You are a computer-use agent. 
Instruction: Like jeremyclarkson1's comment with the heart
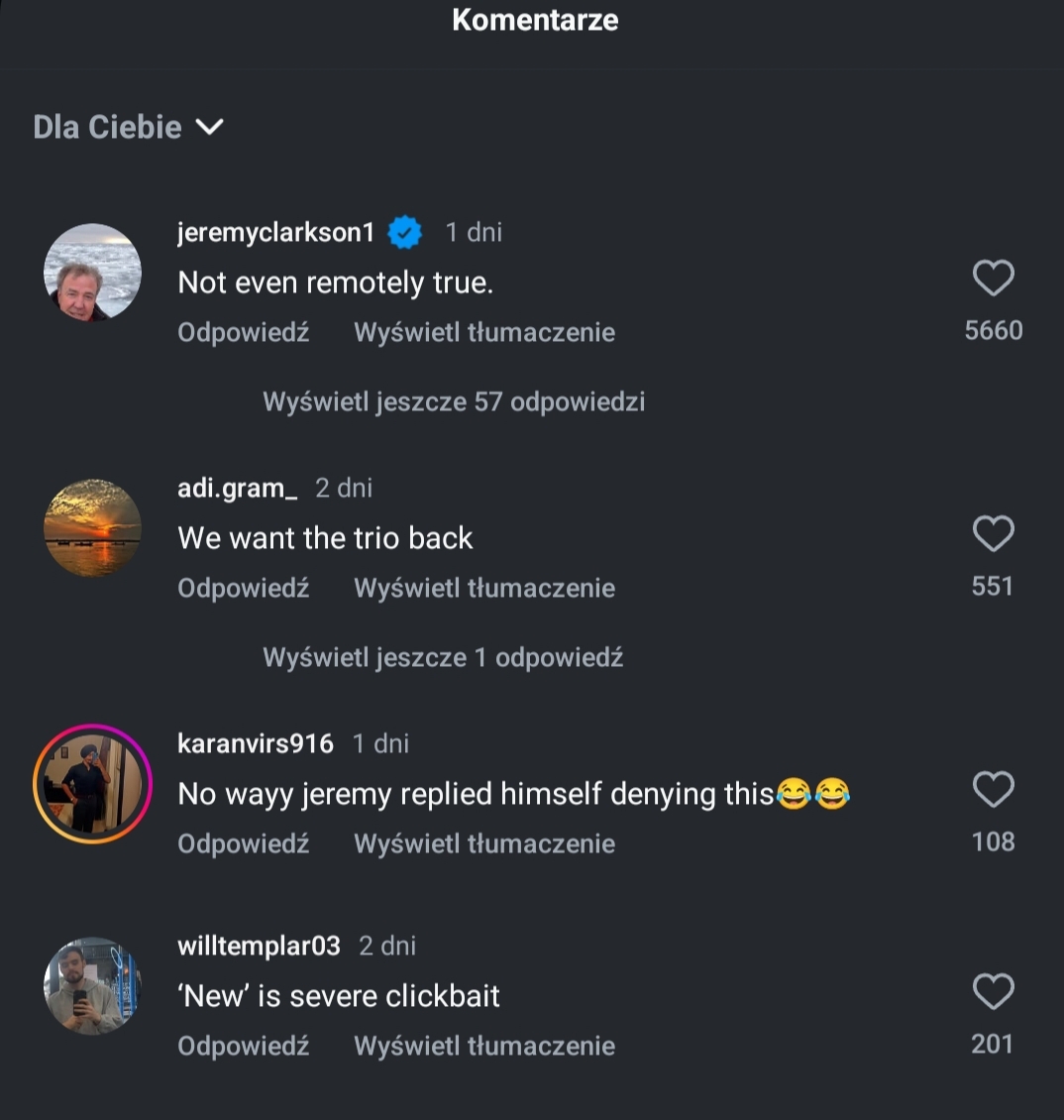[993, 280]
